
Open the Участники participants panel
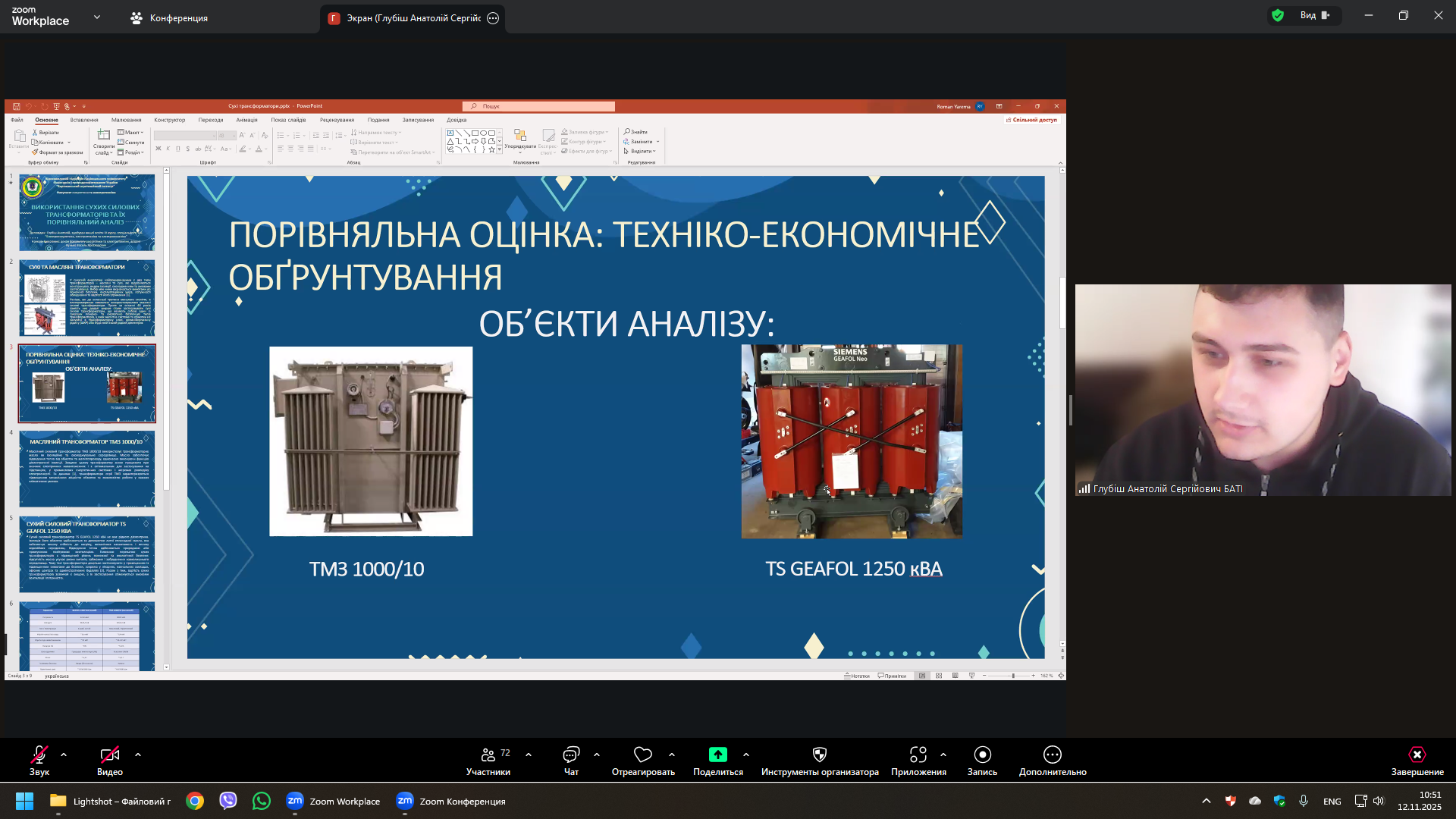[488, 755]
